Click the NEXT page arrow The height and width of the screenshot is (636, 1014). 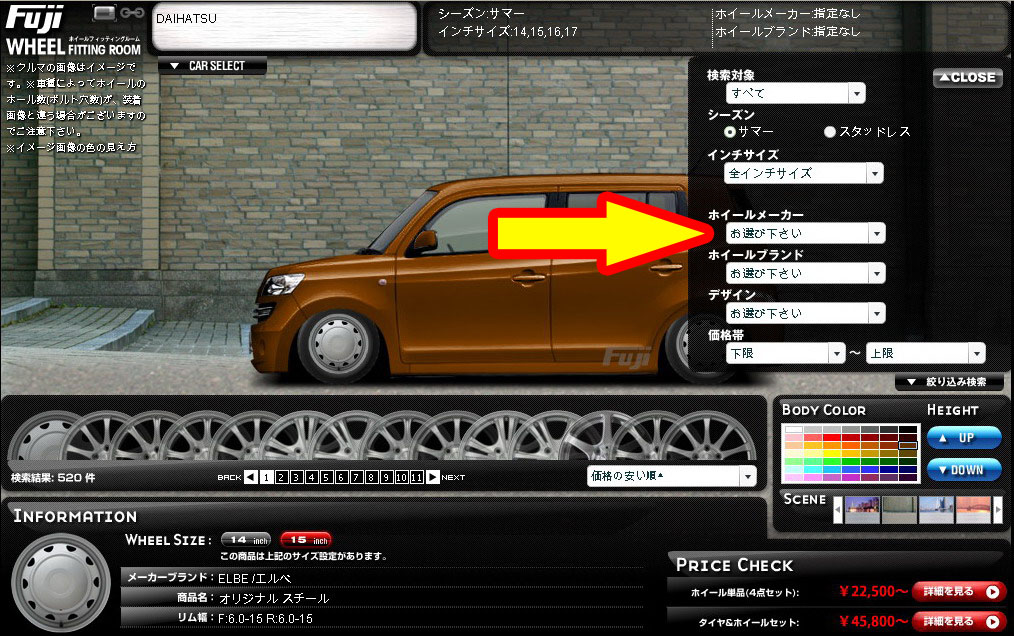click(x=433, y=477)
